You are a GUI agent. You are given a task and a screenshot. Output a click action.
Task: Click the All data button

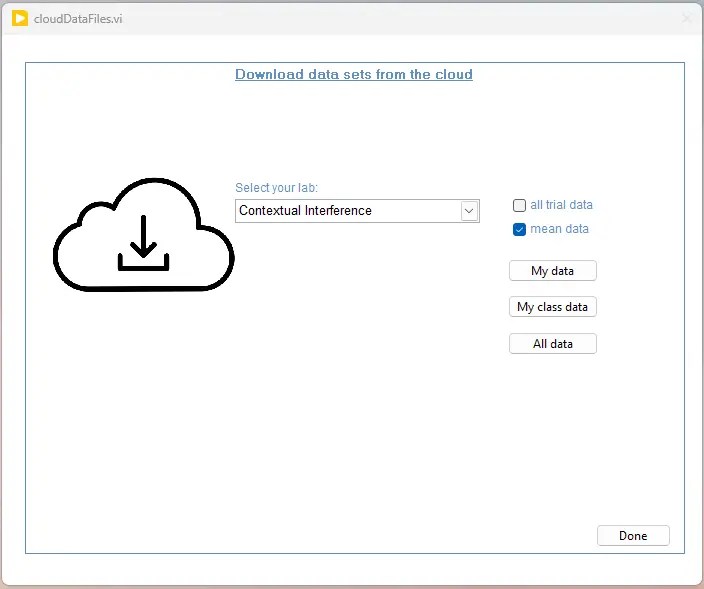pyautogui.click(x=553, y=344)
